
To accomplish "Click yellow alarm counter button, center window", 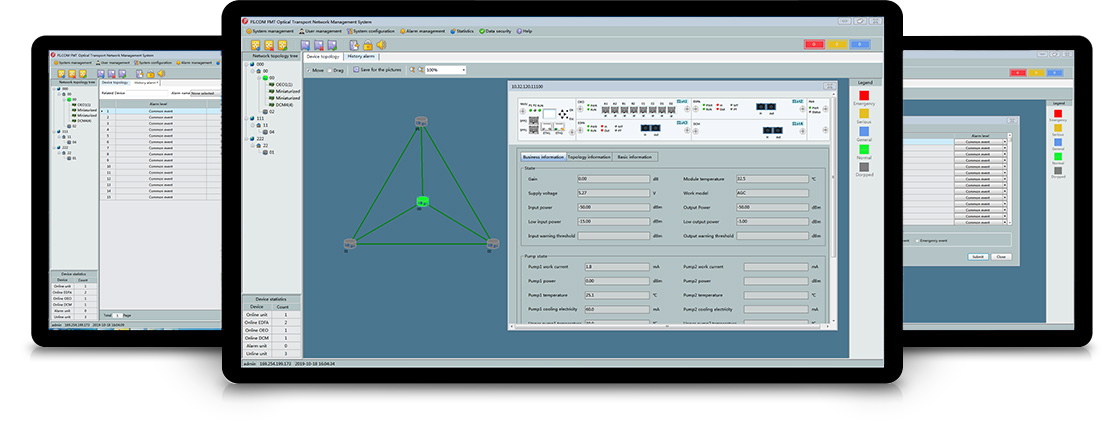I will pos(837,44).
